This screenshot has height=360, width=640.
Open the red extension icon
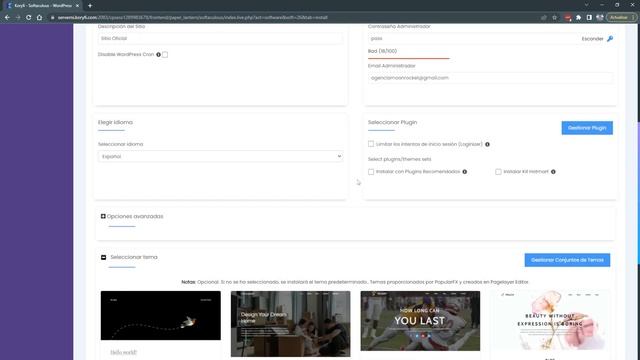pos(568,18)
